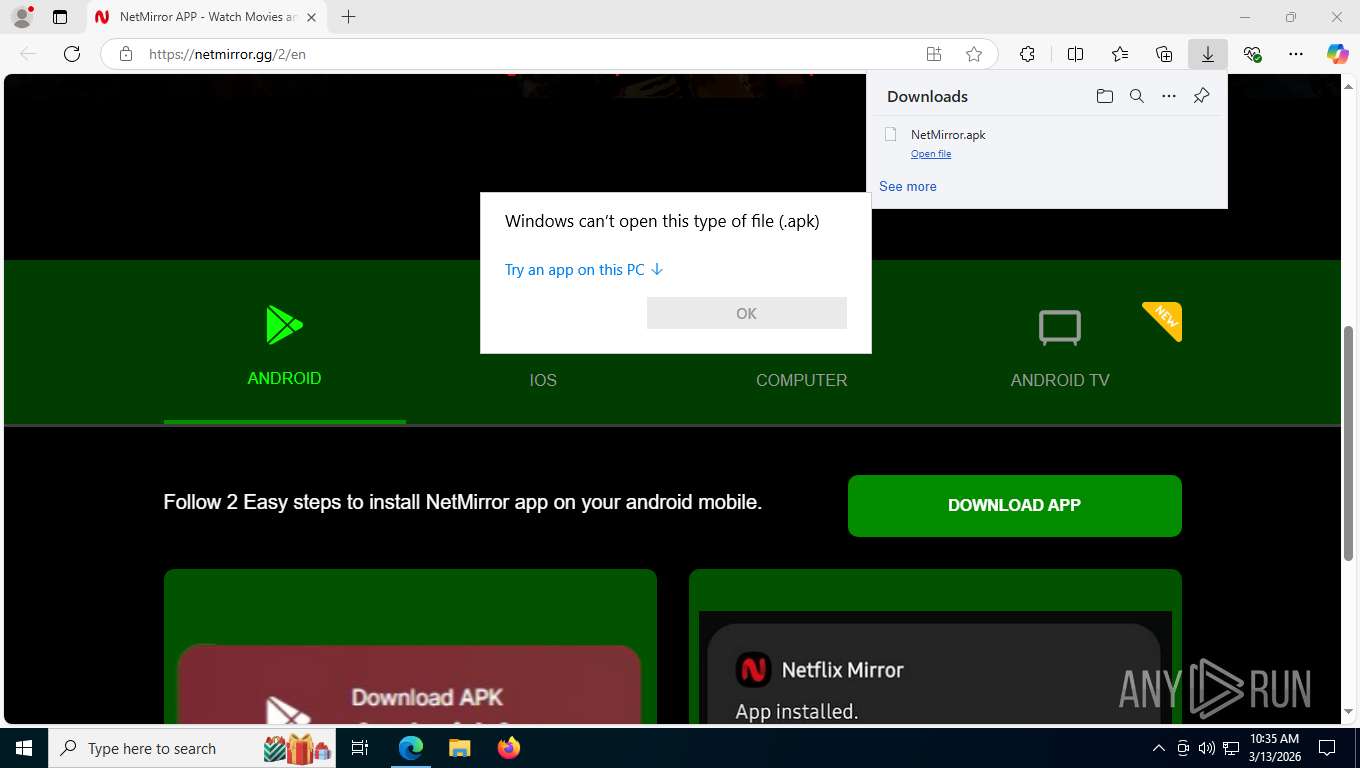Viewport: 1360px width, 768px height.
Task: Open the network tray icon
Action: click(1231, 748)
